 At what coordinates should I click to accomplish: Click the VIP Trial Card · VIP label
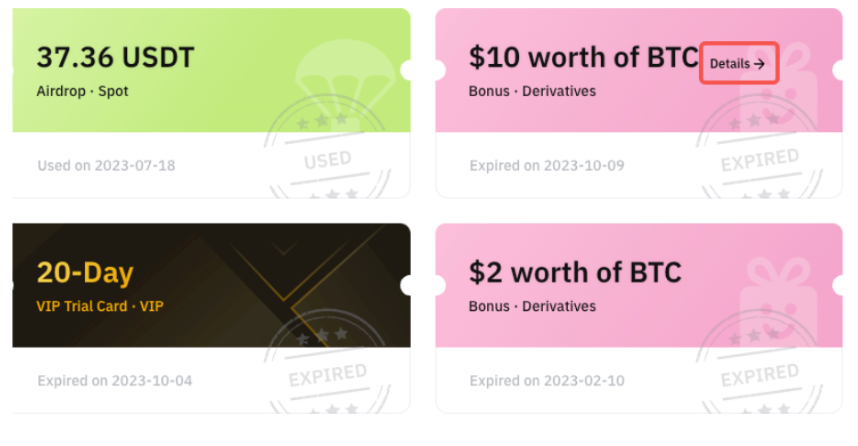[x=100, y=306]
